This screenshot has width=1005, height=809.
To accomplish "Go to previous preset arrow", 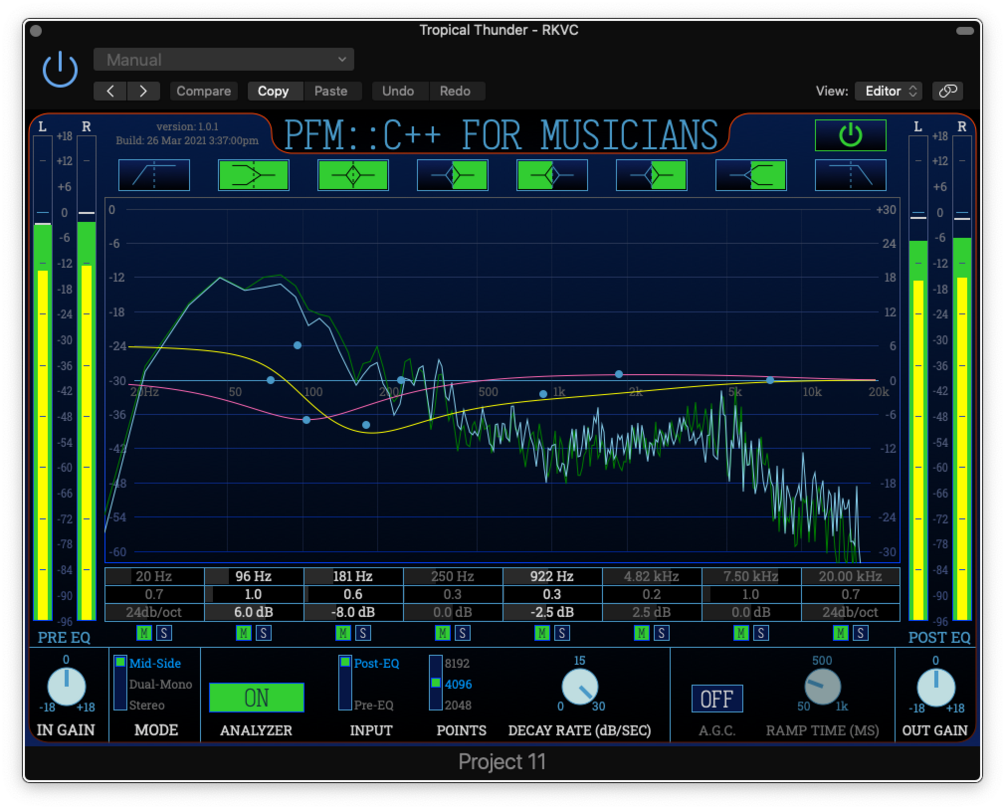I will 110,91.
